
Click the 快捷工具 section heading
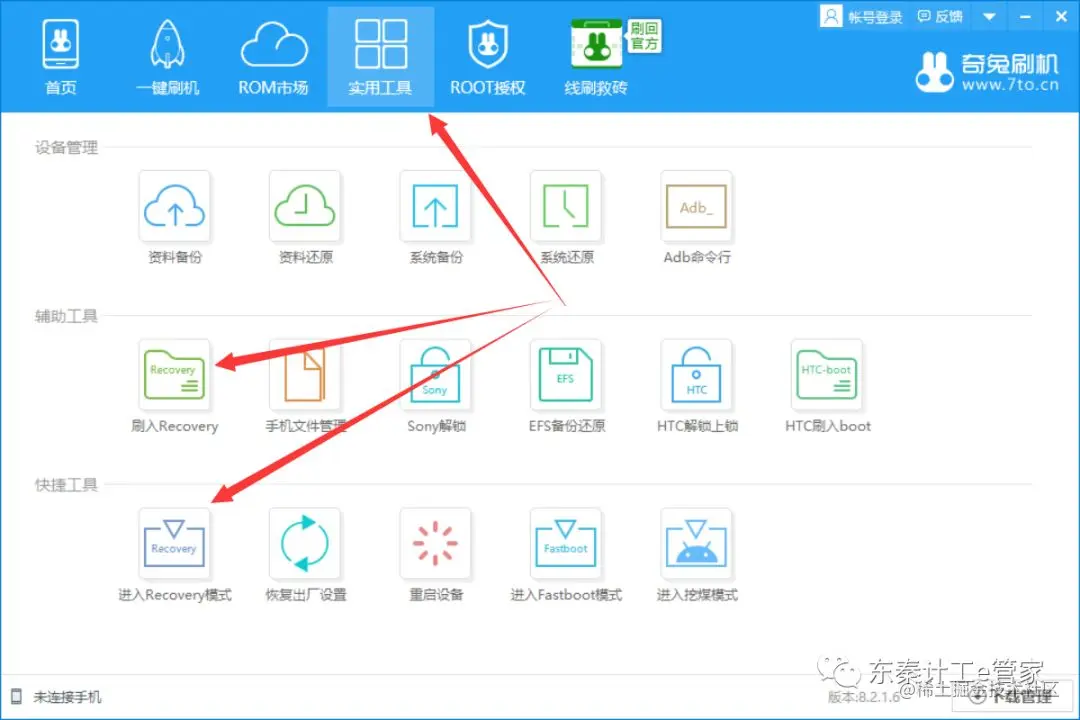[x=66, y=485]
